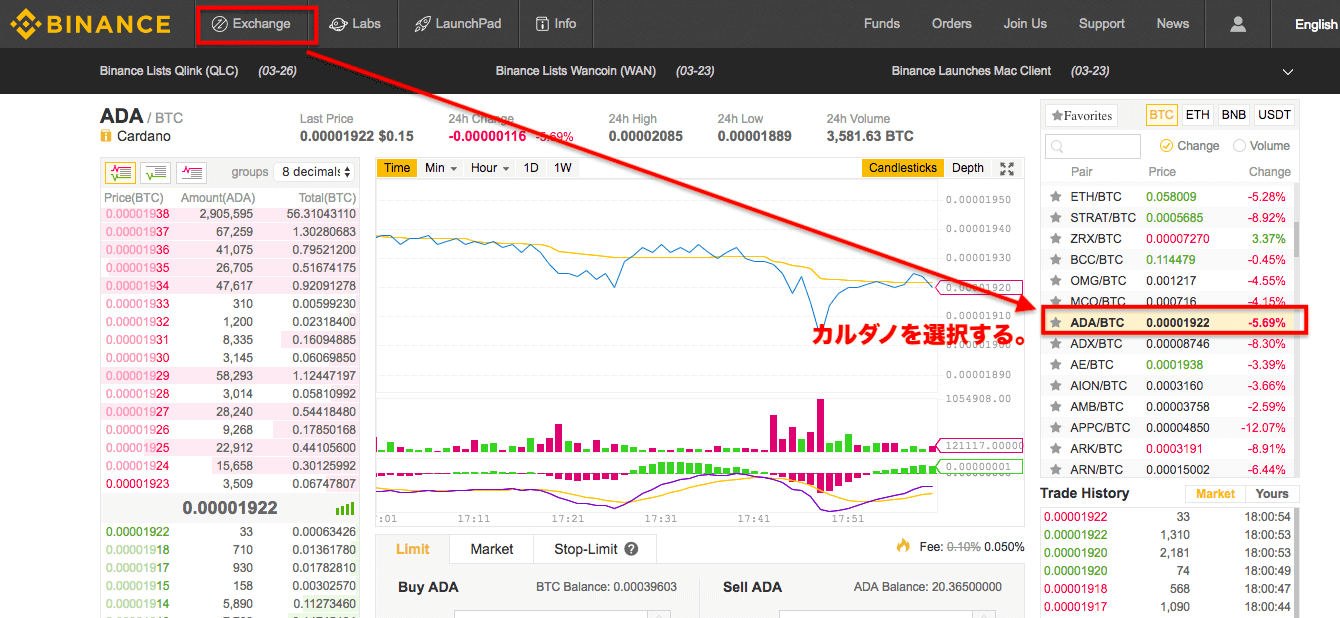Open the groups decimals dropdown
Viewport: 1340px width, 618px height.
(314, 172)
